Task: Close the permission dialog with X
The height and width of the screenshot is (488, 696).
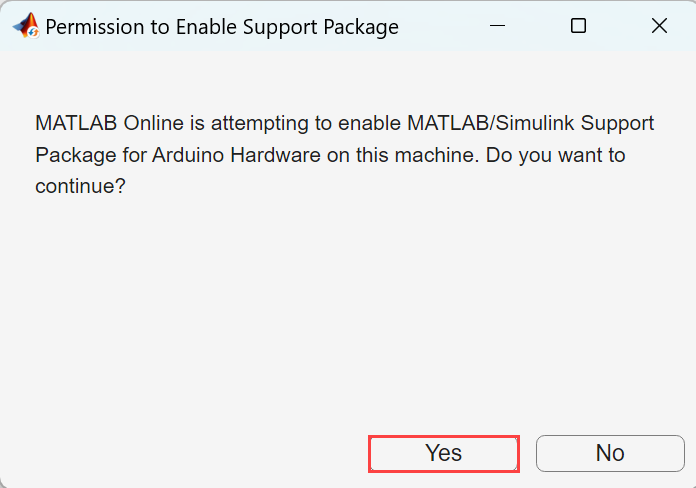Action: (x=659, y=27)
